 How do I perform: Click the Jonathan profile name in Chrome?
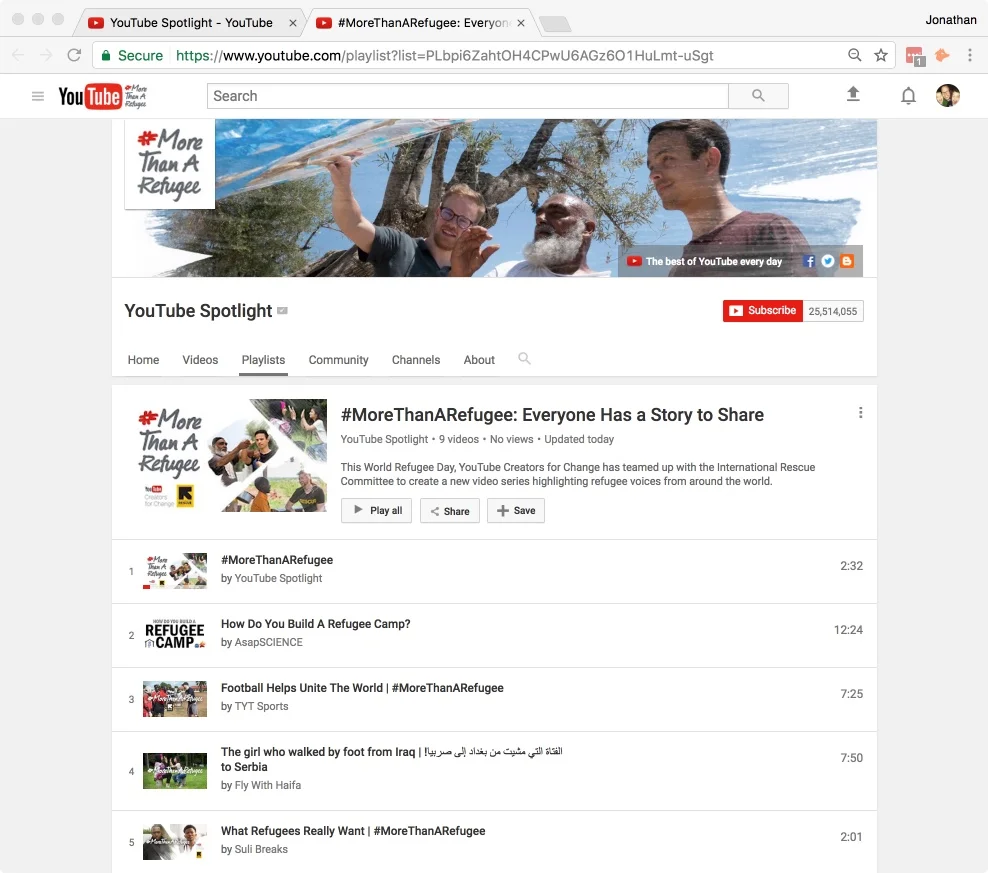[951, 20]
